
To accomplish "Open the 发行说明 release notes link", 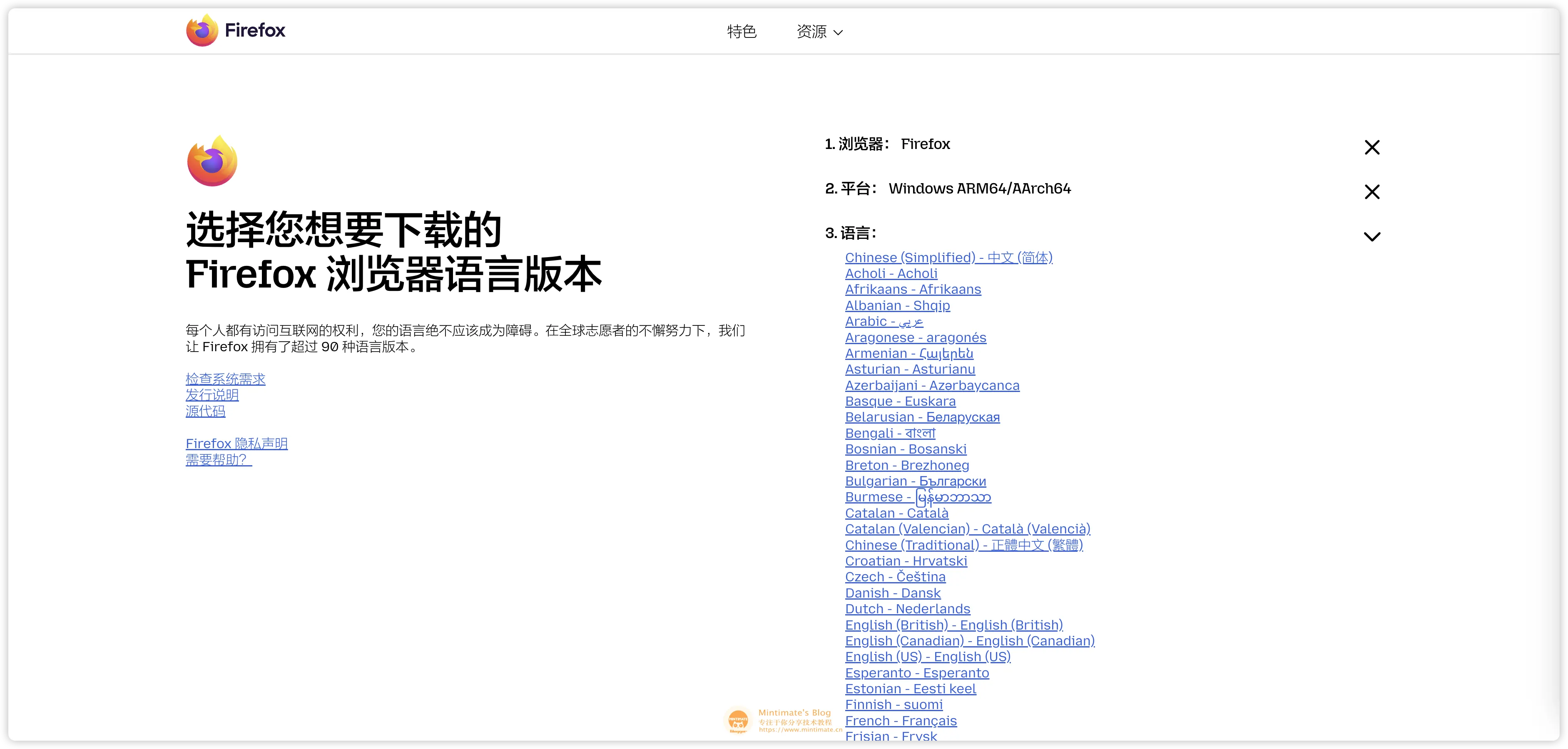I will (x=212, y=395).
